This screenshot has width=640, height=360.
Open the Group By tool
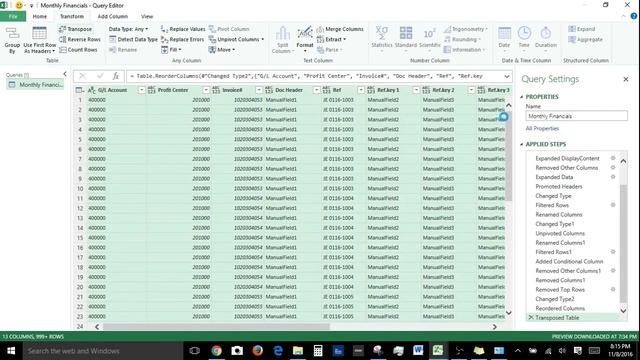(x=12, y=40)
